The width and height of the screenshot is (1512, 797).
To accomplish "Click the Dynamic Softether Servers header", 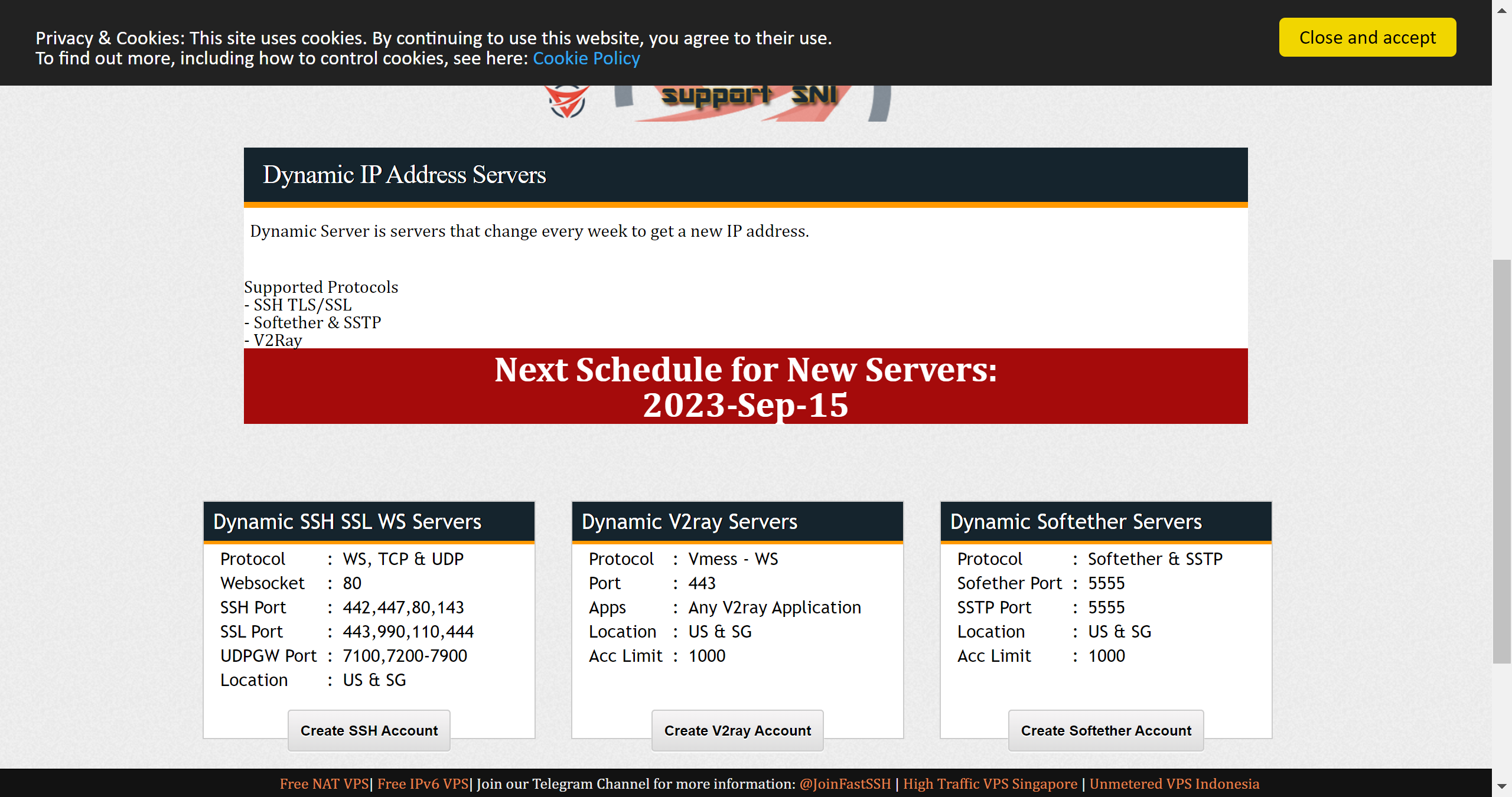I will point(1076,522).
